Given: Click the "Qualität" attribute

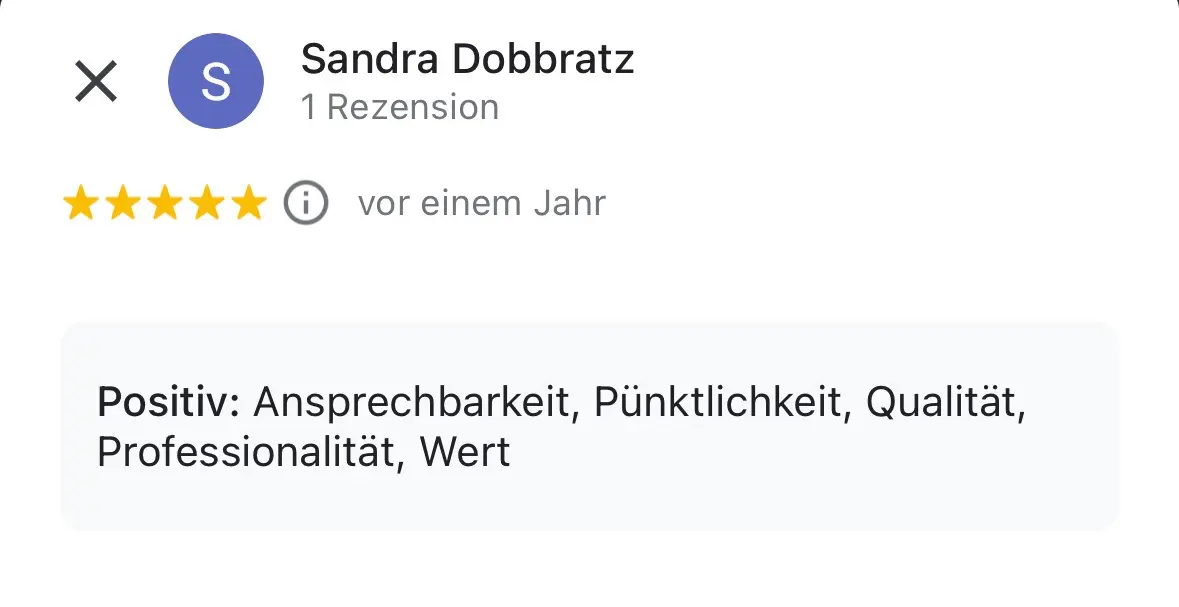Looking at the screenshot, I should 945,402.
